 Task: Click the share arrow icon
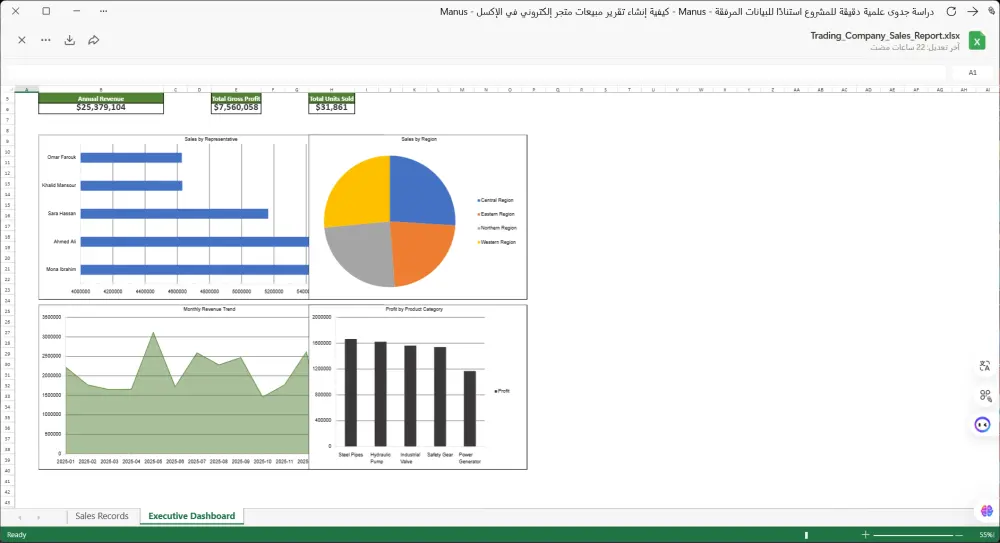(93, 40)
